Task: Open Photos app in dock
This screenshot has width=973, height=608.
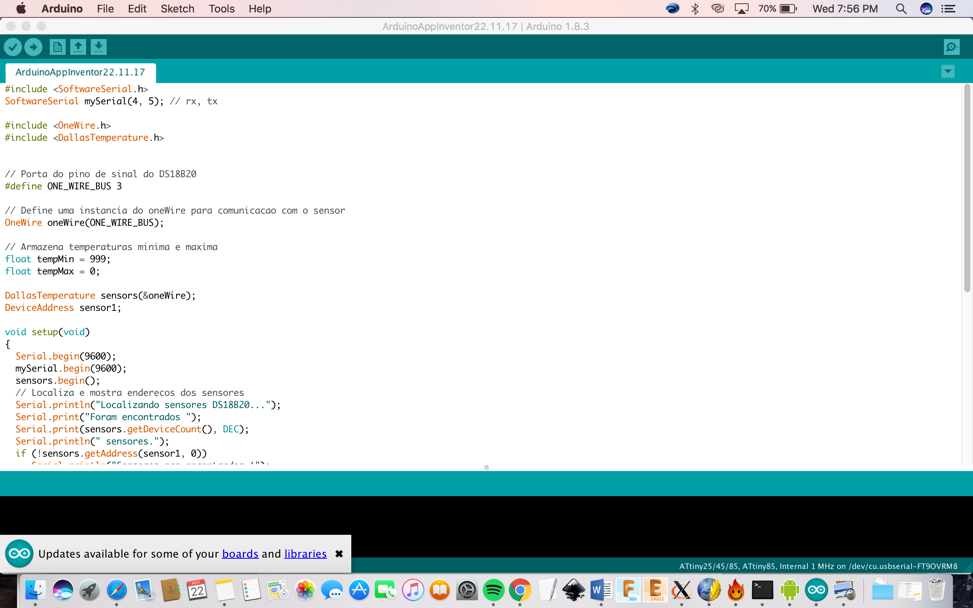Action: pos(305,589)
